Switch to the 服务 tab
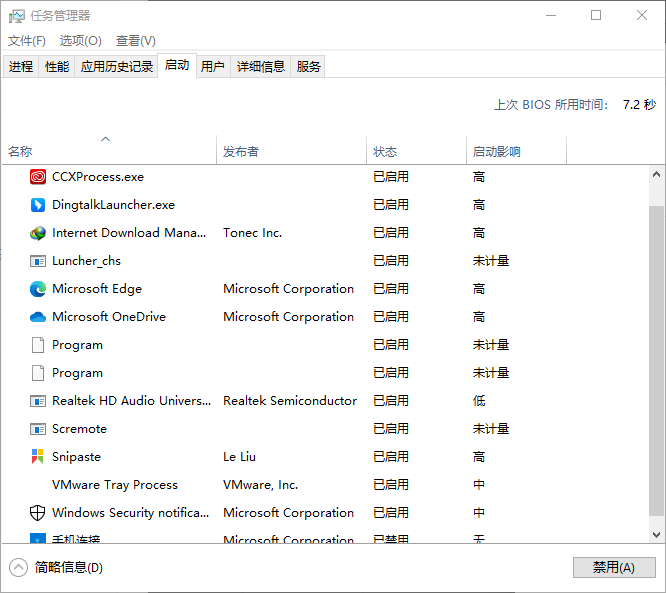This screenshot has height=593, width=666. tap(308, 66)
